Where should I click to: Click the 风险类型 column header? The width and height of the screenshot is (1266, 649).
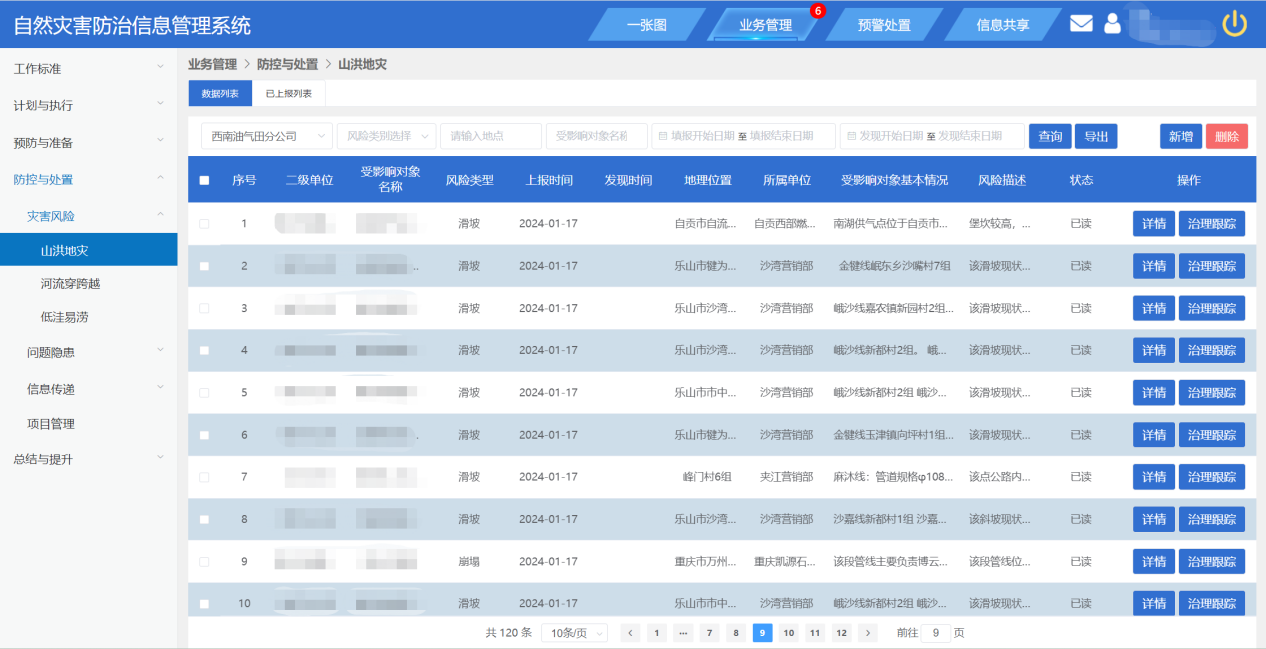coord(469,181)
